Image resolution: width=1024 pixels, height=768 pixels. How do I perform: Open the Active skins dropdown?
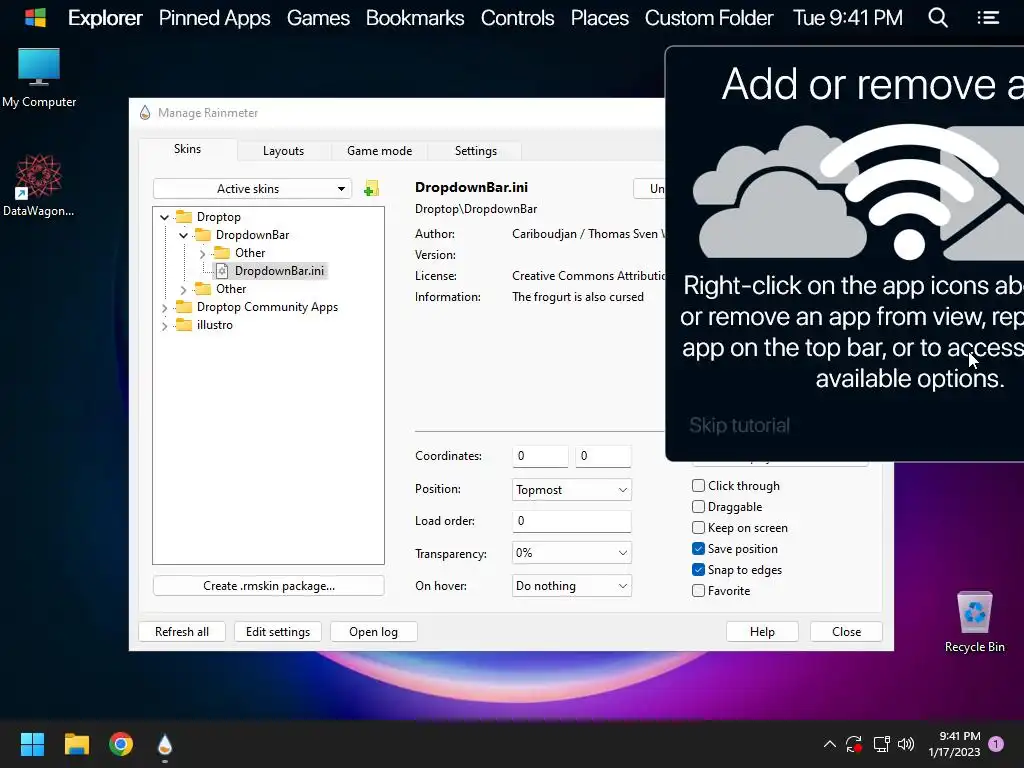[252, 189]
